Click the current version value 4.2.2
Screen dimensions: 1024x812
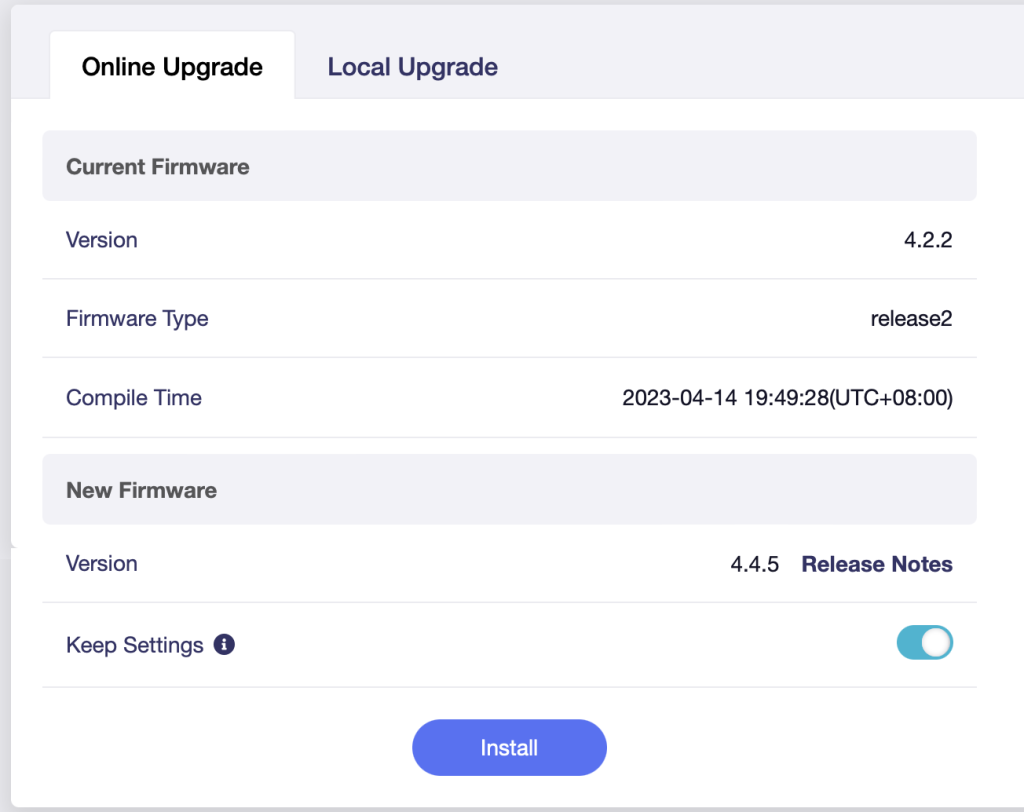pos(927,240)
